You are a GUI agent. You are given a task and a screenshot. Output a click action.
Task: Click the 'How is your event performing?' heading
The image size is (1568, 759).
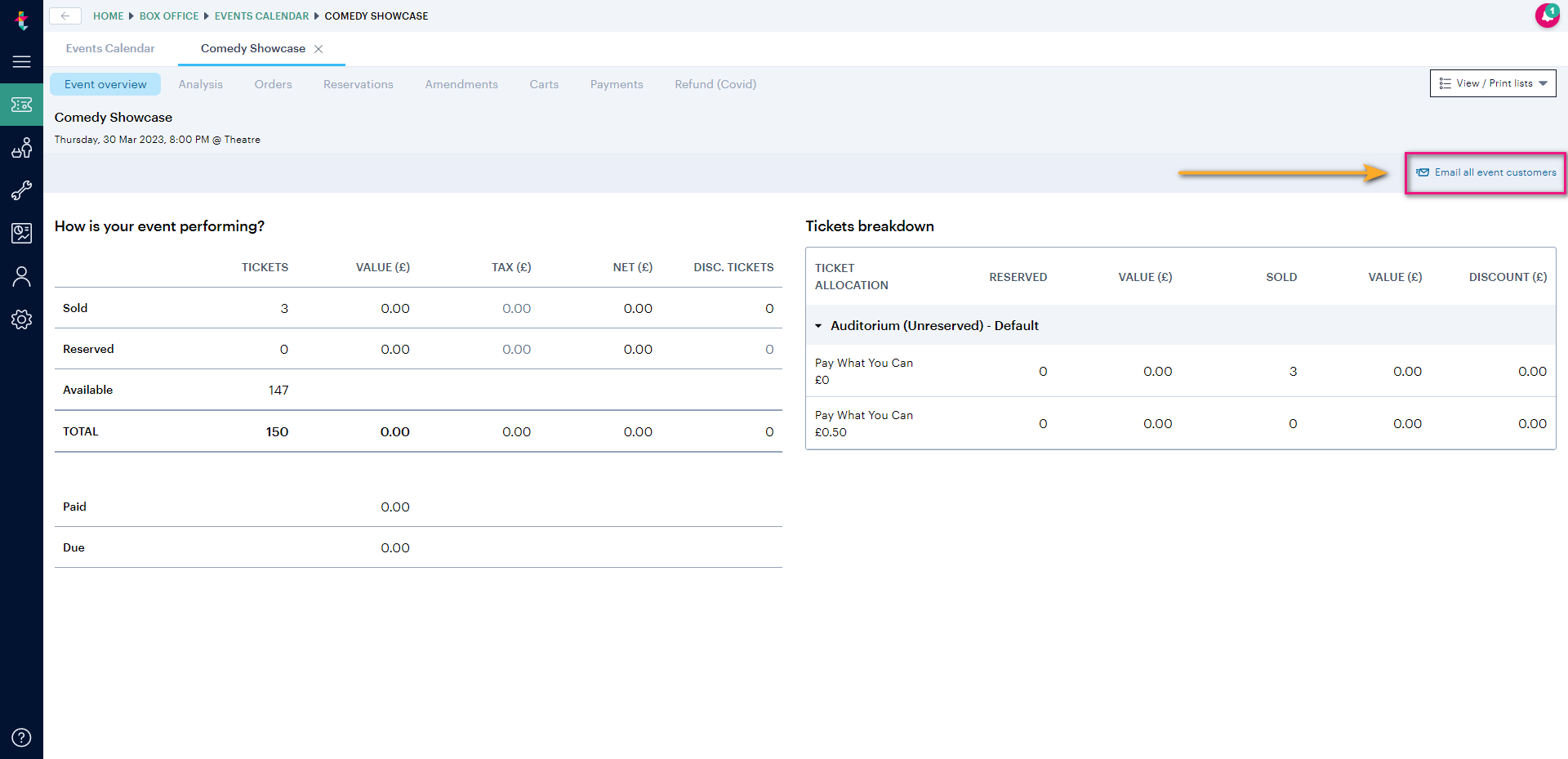click(159, 226)
